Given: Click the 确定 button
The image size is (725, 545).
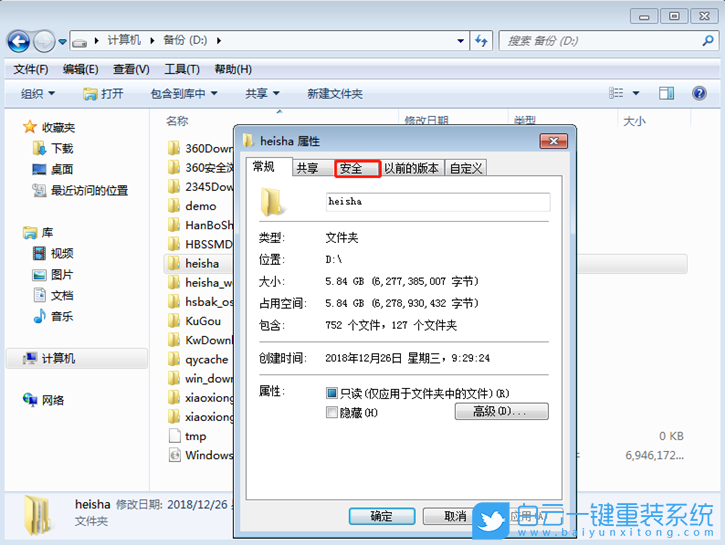Looking at the screenshot, I should click(381, 516).
